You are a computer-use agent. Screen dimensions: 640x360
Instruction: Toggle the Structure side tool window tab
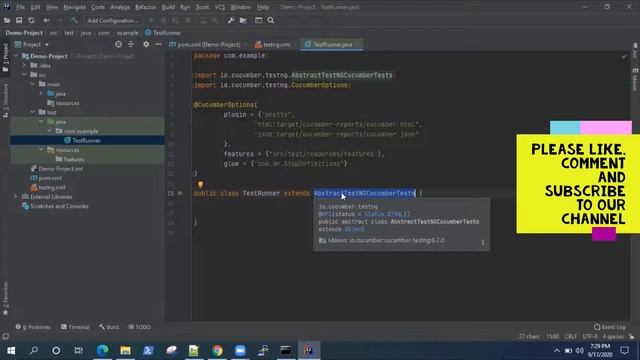pos(5,100)
